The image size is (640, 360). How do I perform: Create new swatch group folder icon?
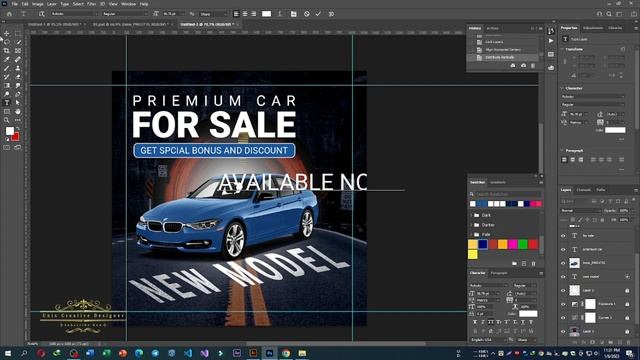(x=514, y=264)
